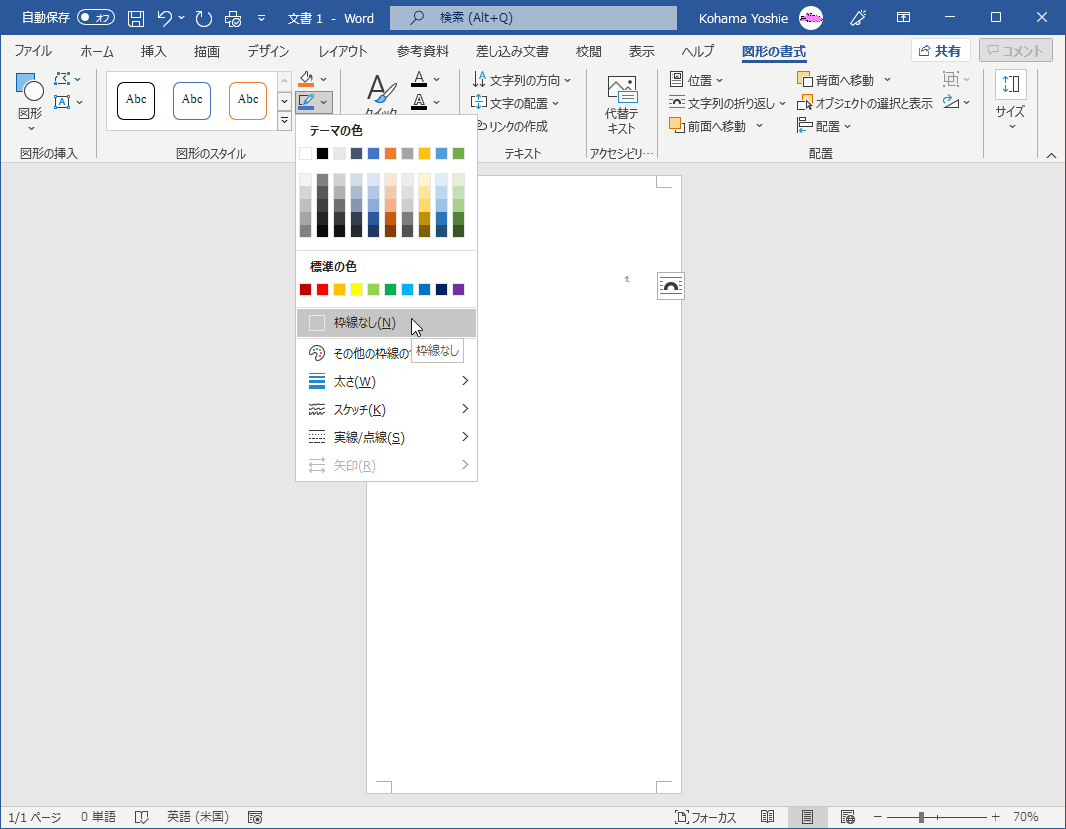The height and width of the screenshot is (829, 1066).
Task: Click the Undo arrow icon
Action: click(165, 18)
